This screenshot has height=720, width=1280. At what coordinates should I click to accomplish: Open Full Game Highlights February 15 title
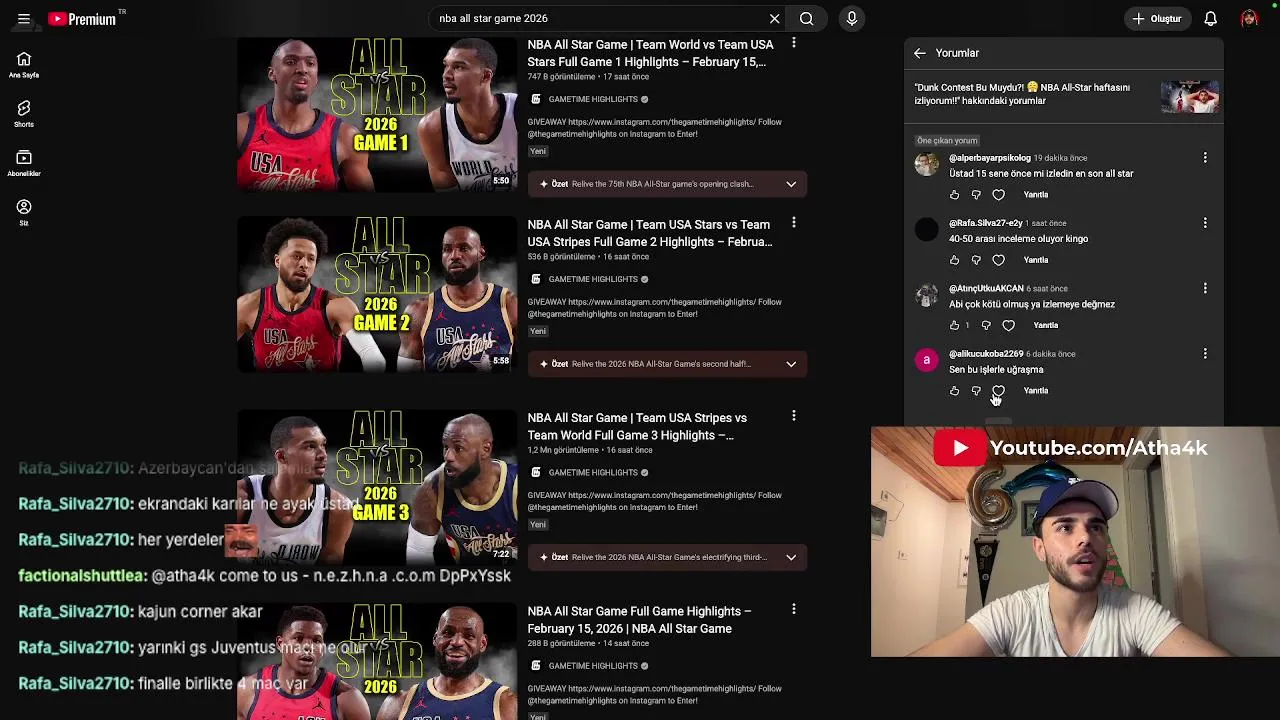pos(639,619)
